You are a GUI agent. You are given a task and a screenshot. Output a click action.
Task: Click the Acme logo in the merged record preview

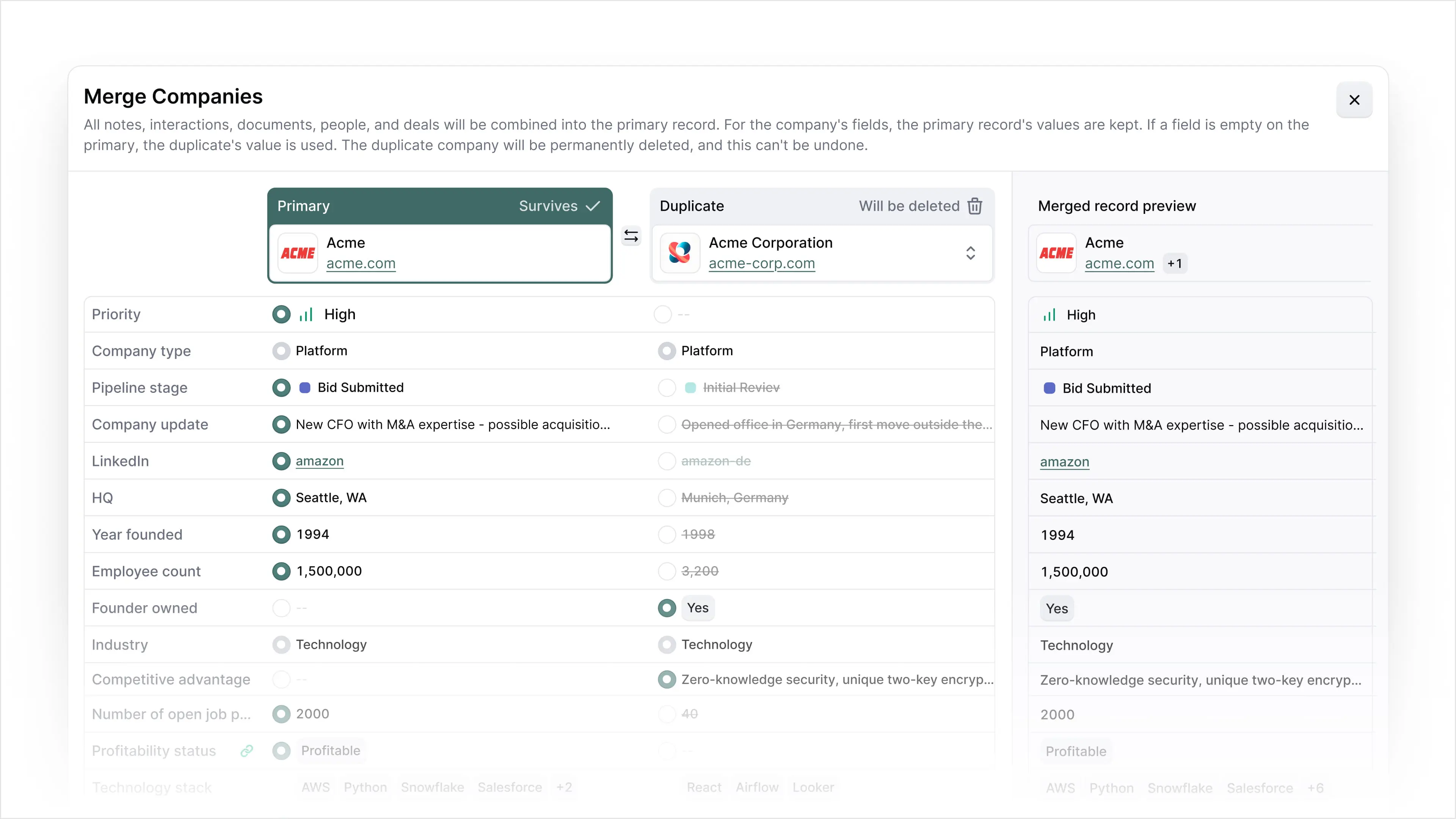(1056, 253)
